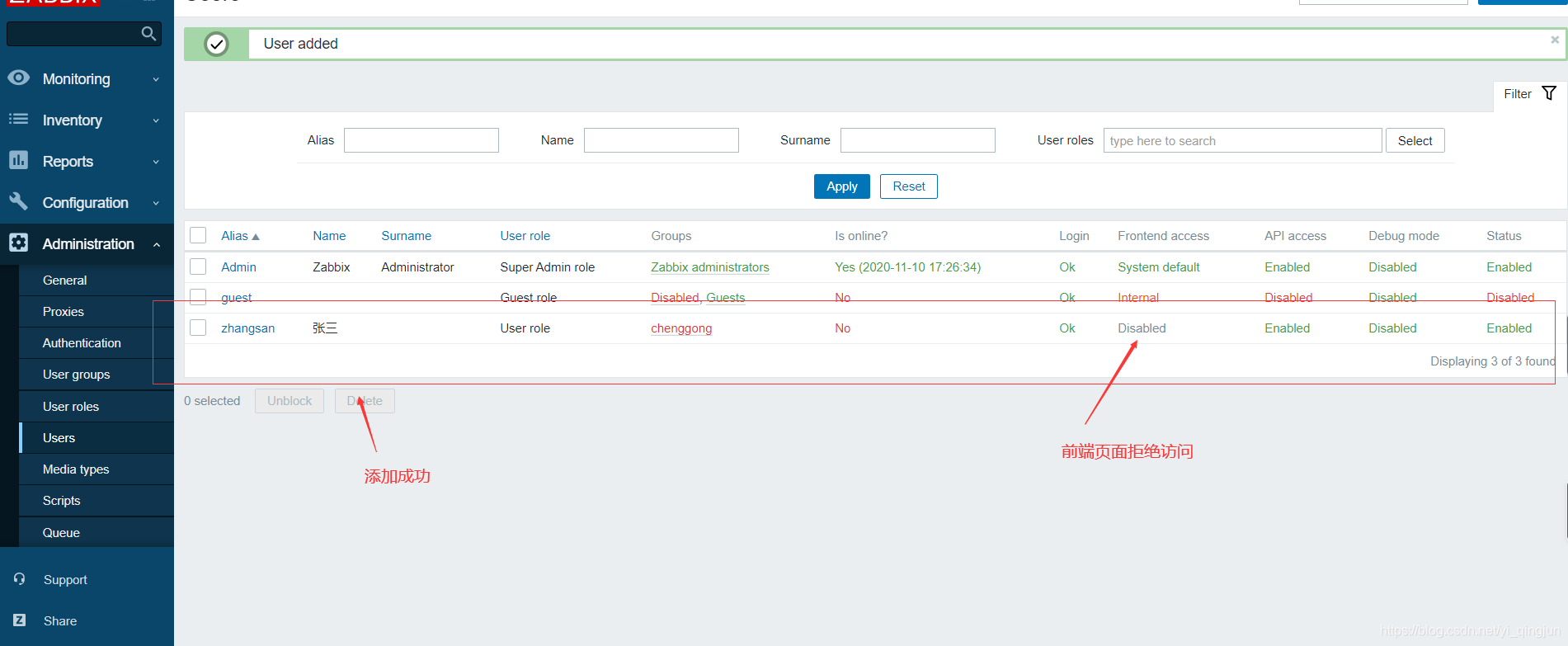Expand the Configuration menu chevron
1568x646 pixels.
[156, 203]
